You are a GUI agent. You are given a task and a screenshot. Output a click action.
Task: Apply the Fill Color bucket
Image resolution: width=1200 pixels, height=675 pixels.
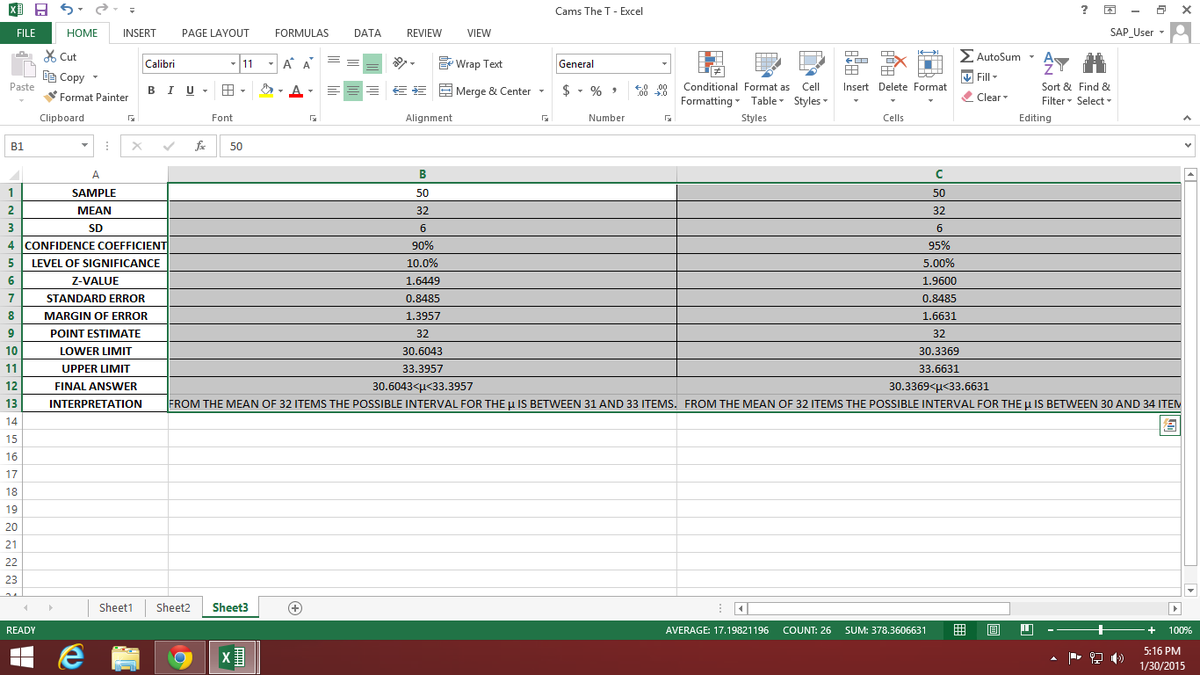267,91
